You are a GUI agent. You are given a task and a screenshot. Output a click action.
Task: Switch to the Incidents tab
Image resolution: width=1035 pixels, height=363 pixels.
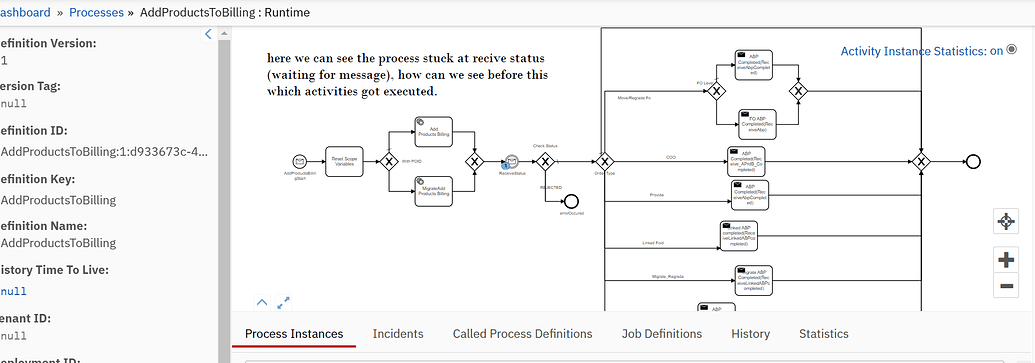398,333
